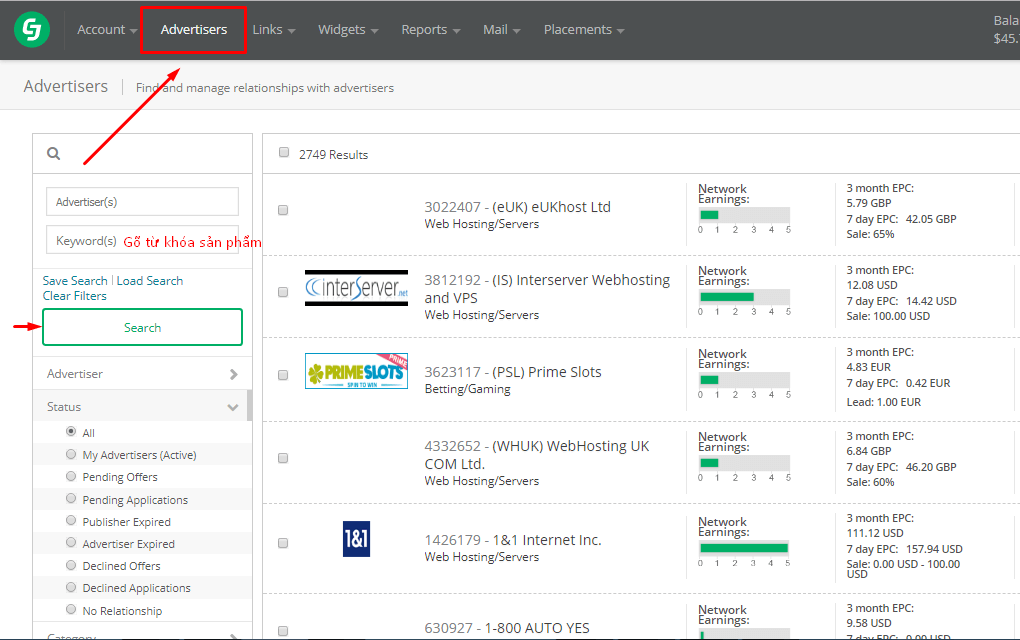Select the Pending Applications radio option
The width and height of the screenshot is (1020, 640).
pos(71,499)
